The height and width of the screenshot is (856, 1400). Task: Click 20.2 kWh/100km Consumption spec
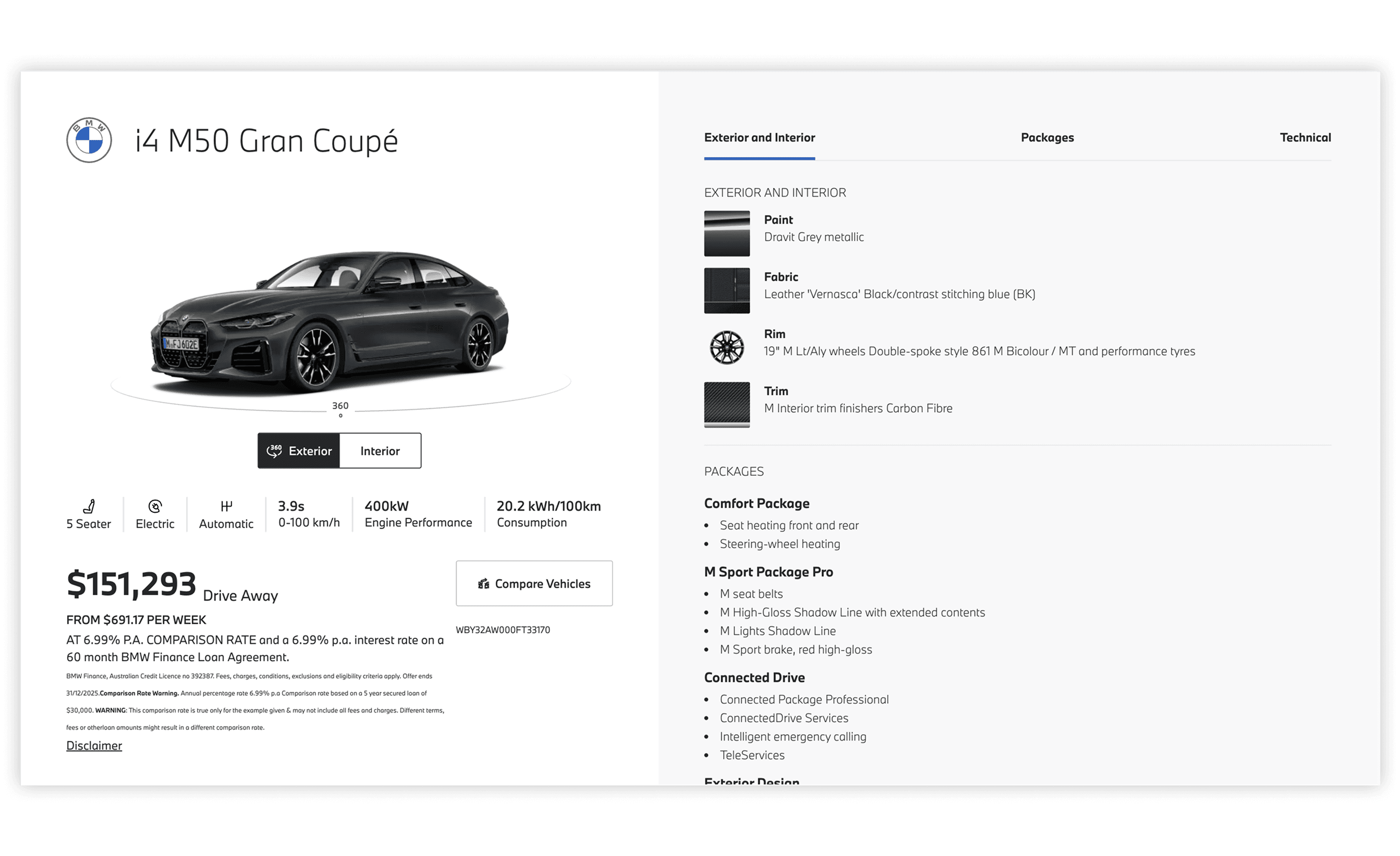click(x=549, y=514)
